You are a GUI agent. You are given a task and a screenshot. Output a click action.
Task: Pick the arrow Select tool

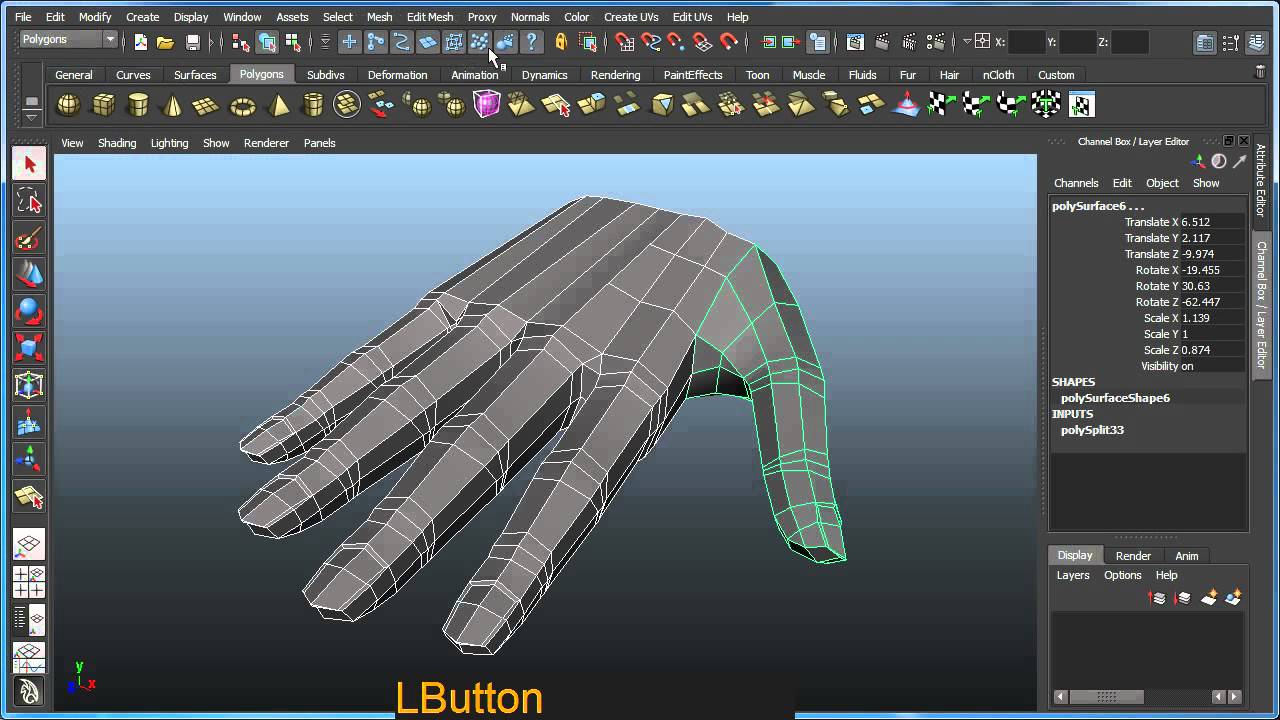coord(29,164)
